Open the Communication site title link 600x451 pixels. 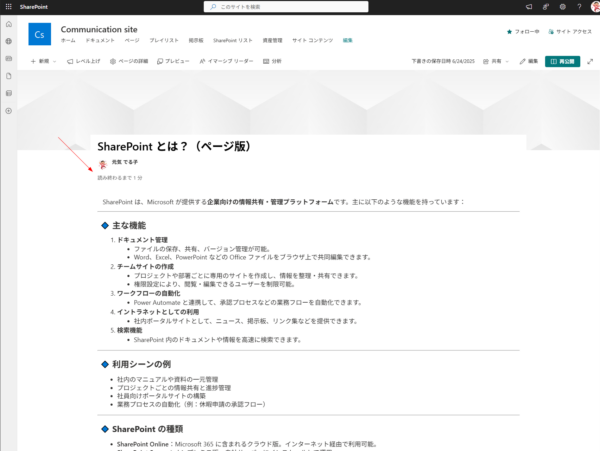(99, 29)
